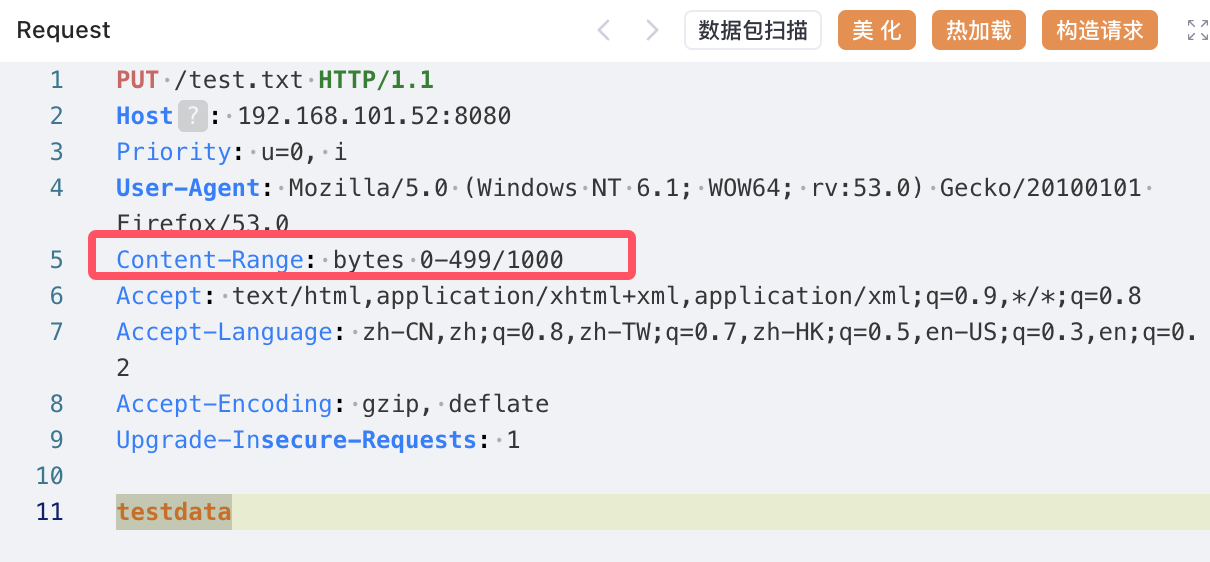Click the question mark badge beside Host
The image size is (1210, 562).
[x=192, y=116]
